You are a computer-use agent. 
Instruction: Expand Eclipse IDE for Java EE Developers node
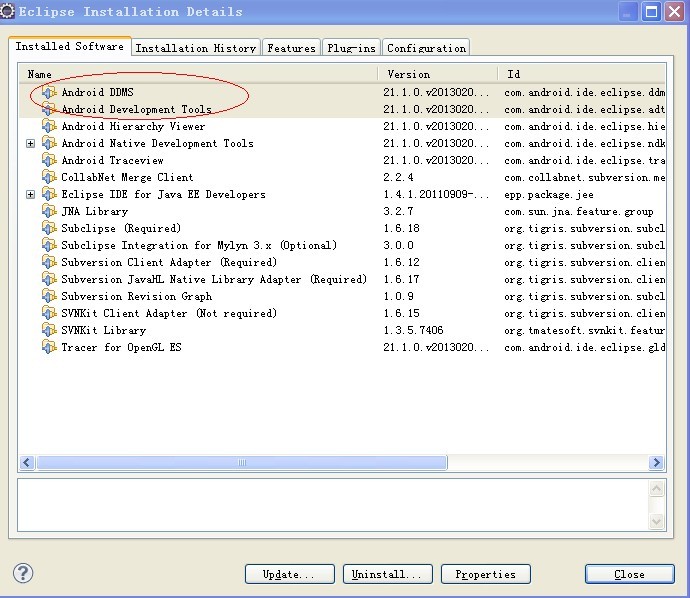[30, 194]
